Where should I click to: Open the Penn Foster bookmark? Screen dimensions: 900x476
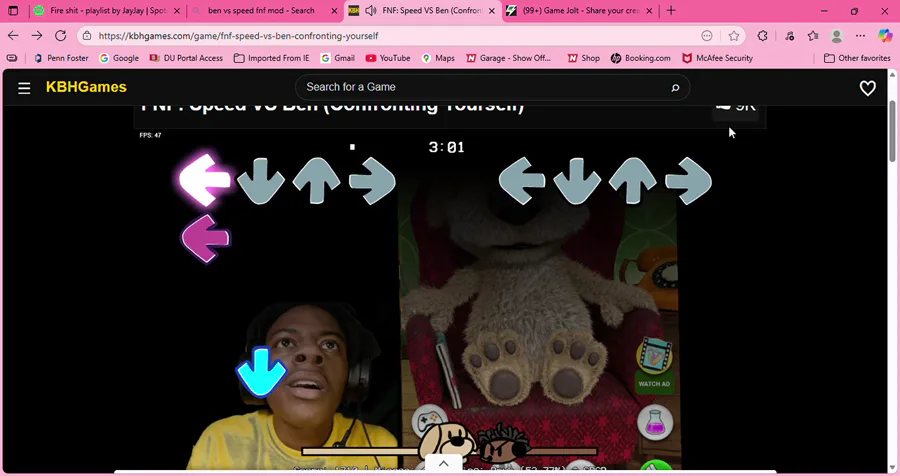coord(61,58)
